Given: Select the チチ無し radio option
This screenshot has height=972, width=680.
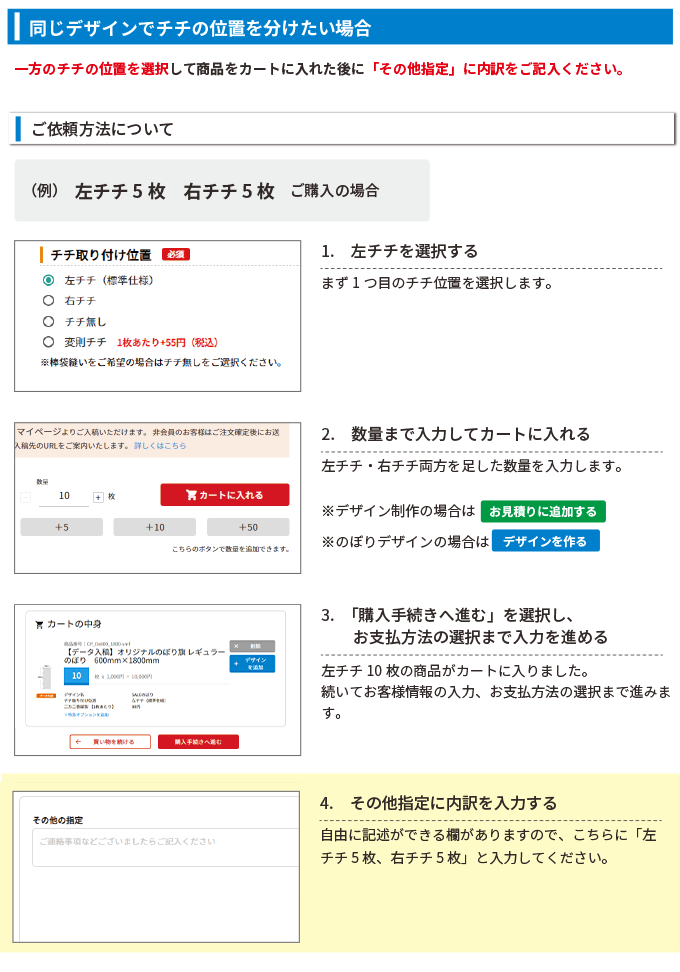Looking at the screenshot, I should pos(48,321).
